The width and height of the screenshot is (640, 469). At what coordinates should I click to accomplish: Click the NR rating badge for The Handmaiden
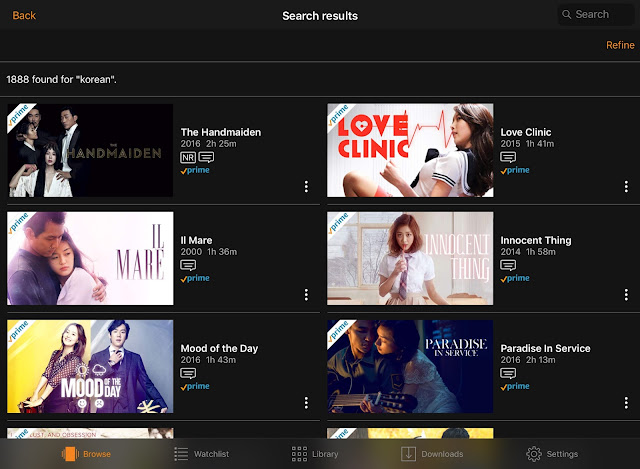pyautogui.click(x=188, y=157)
